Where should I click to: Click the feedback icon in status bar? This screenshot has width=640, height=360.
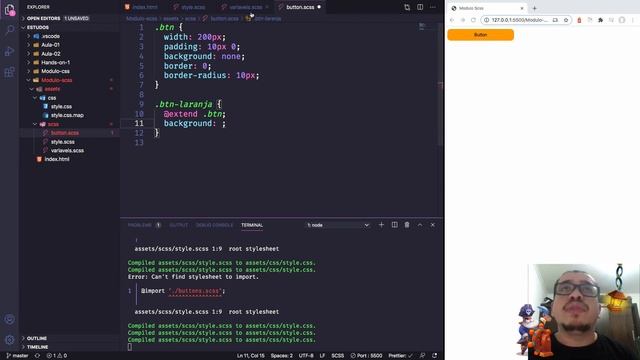point(422,356)
